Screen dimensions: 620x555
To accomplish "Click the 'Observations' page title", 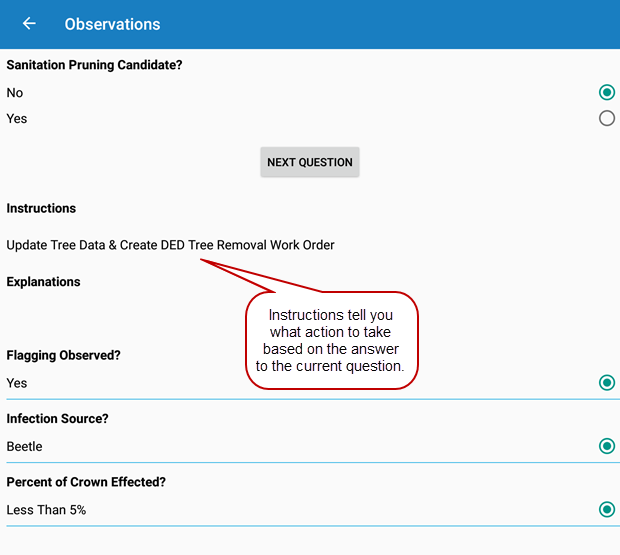I will click(x=112, y=24).
